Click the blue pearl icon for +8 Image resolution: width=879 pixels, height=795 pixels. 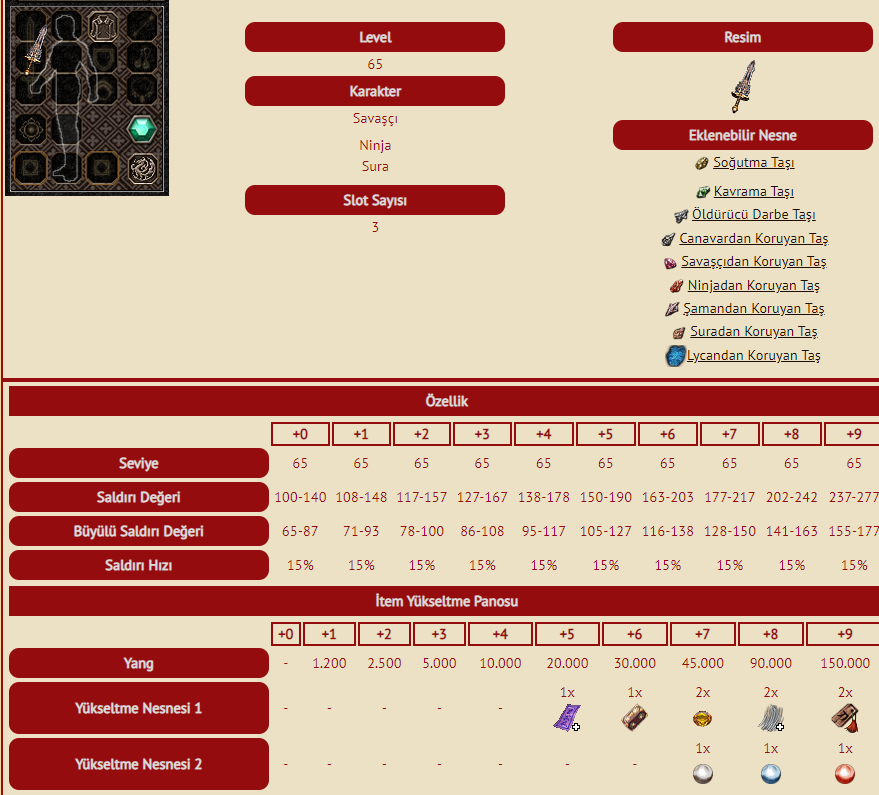(771, 774)
